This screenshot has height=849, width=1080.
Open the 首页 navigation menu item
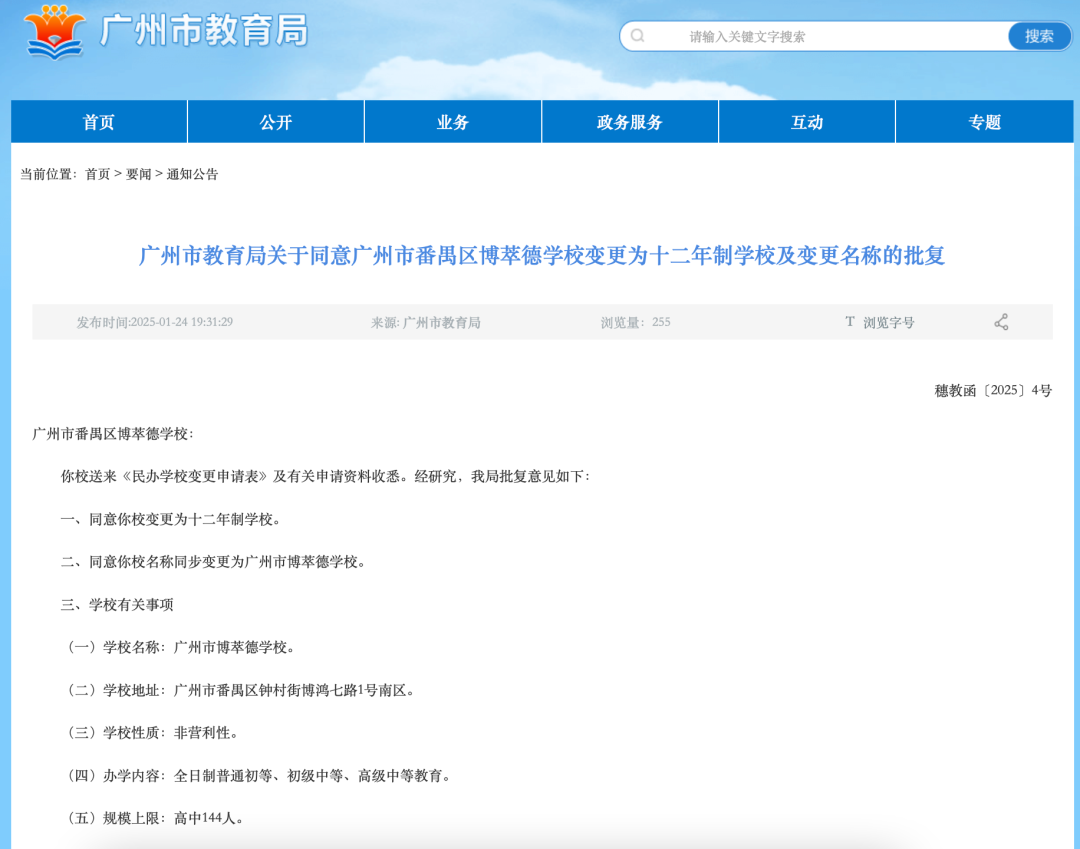point(99,122)
